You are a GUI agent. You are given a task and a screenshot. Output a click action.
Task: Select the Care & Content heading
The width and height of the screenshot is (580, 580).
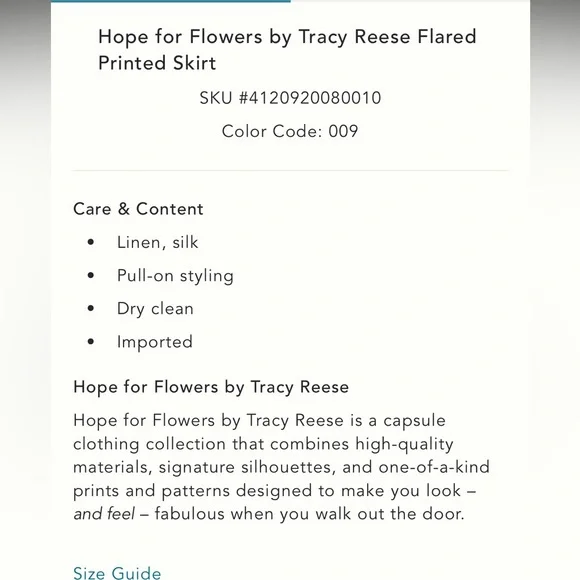click(x=138, y=209)
